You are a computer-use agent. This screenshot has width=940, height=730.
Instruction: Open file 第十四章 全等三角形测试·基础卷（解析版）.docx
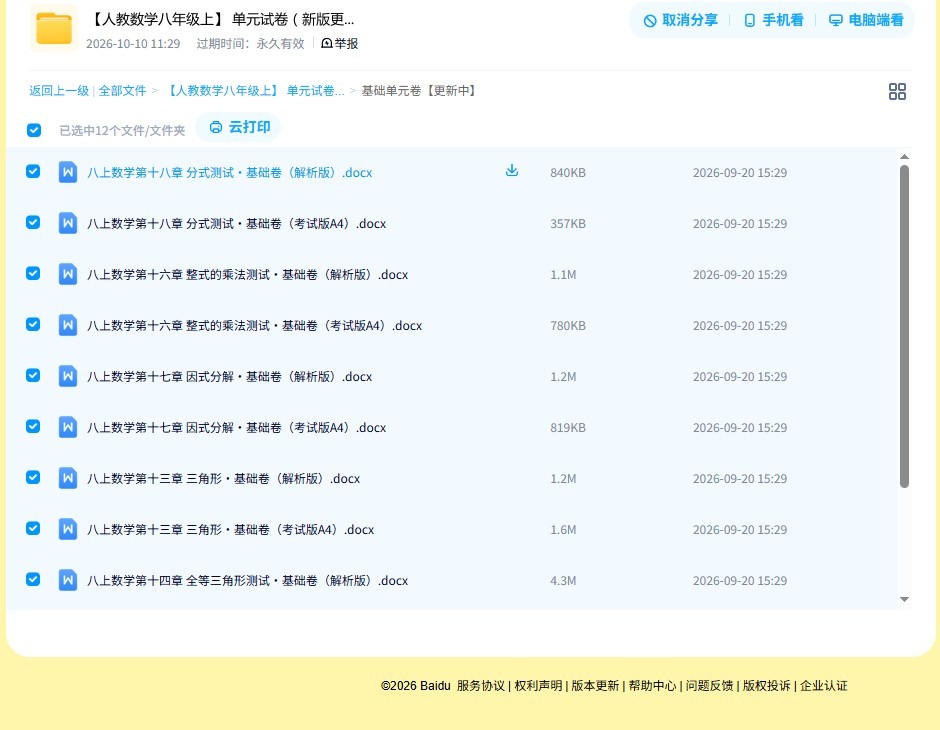click(248, 580)
